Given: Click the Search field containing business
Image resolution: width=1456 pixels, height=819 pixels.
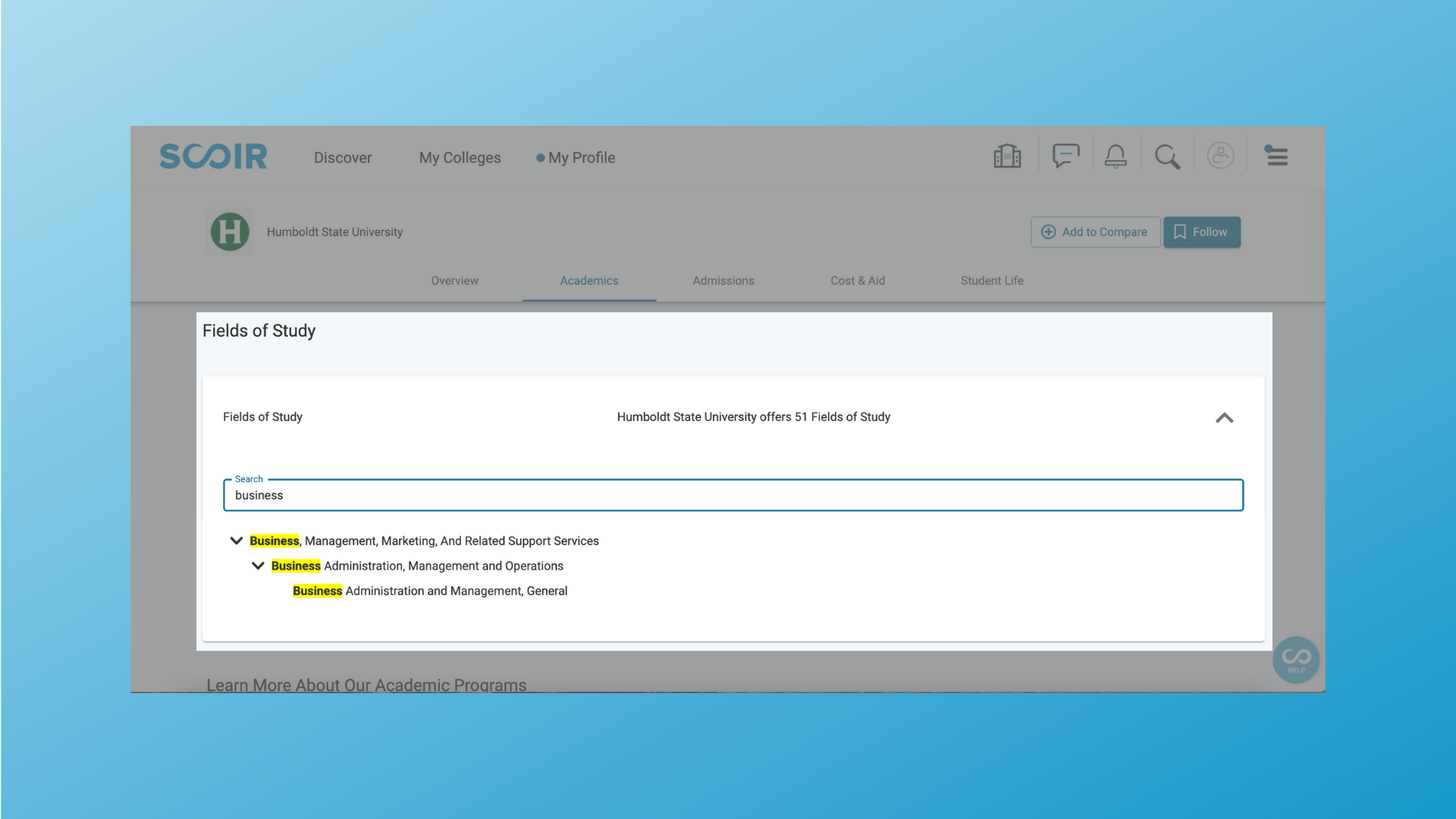Looking at the screenshot, I should (x=733, y=495).
